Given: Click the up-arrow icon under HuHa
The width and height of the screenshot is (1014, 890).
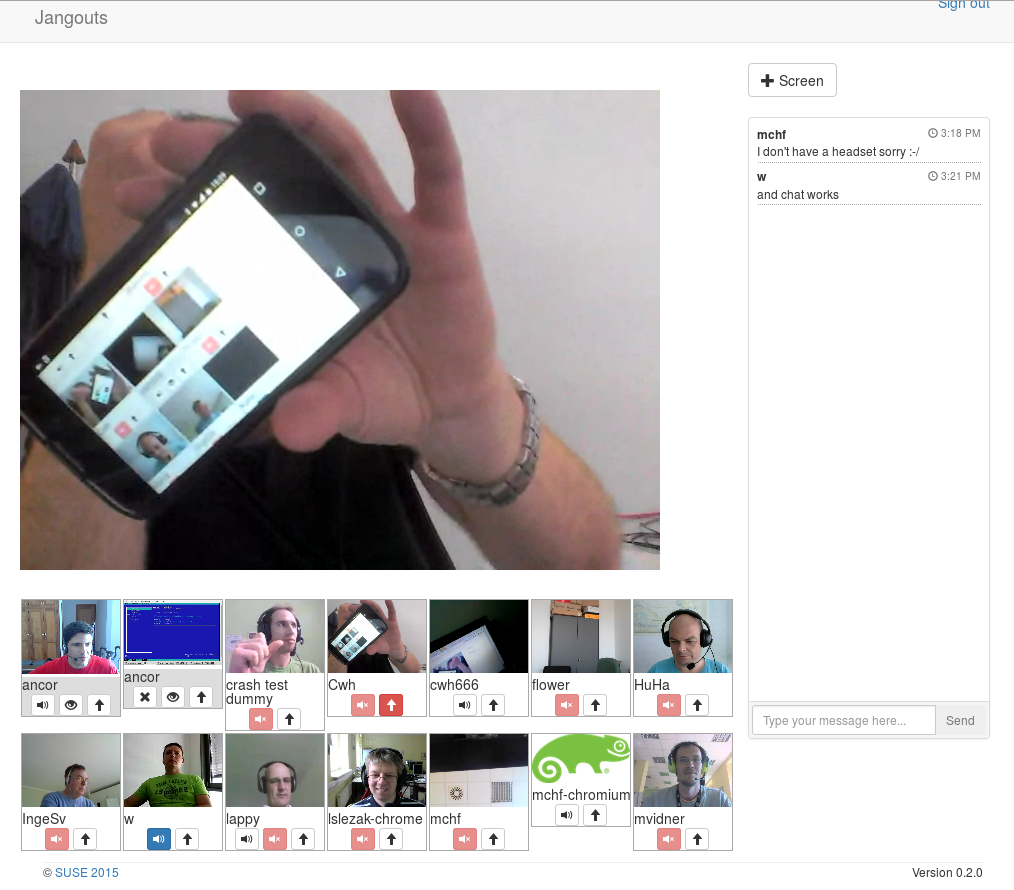Looking at the screenshot, I should pyautogui.click(x=697, y=705).
